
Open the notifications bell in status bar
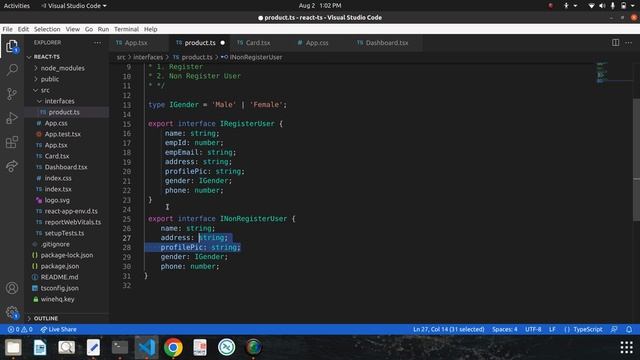[629, 329]
